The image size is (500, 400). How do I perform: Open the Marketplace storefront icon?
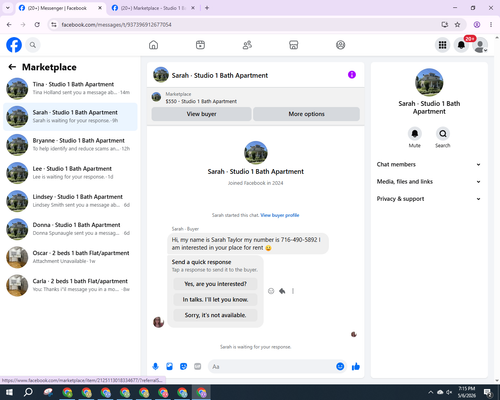tap(294, 45)
